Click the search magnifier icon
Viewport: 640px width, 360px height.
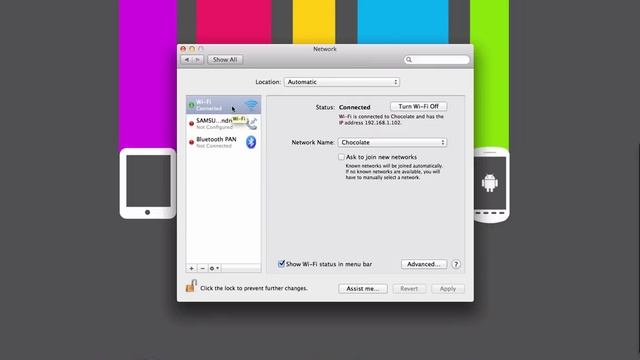409,60
